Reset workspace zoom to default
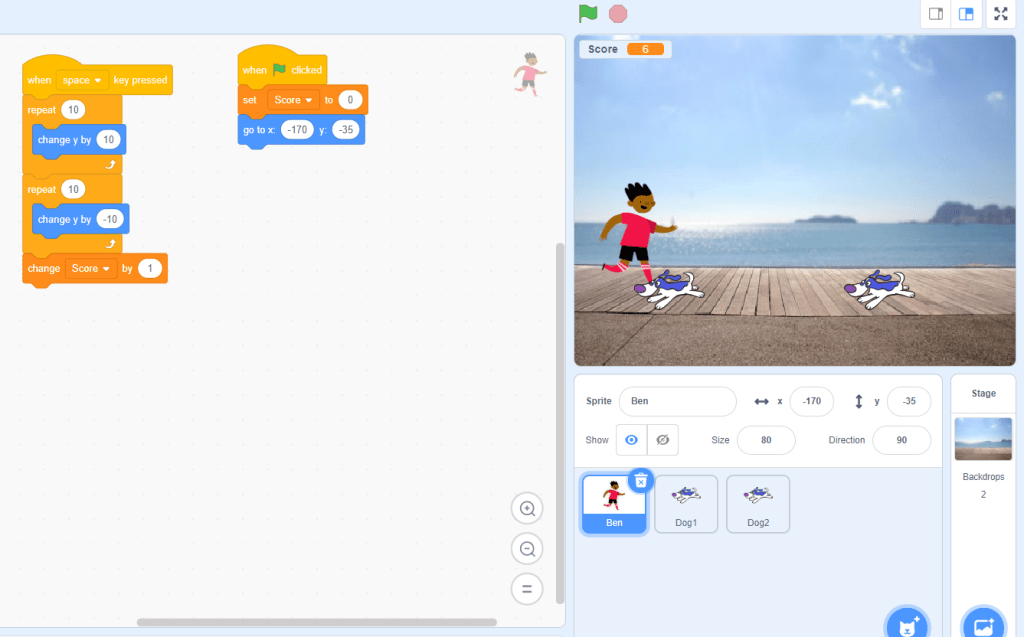This screenshot has width=1024, height=637. click(527, 588)
